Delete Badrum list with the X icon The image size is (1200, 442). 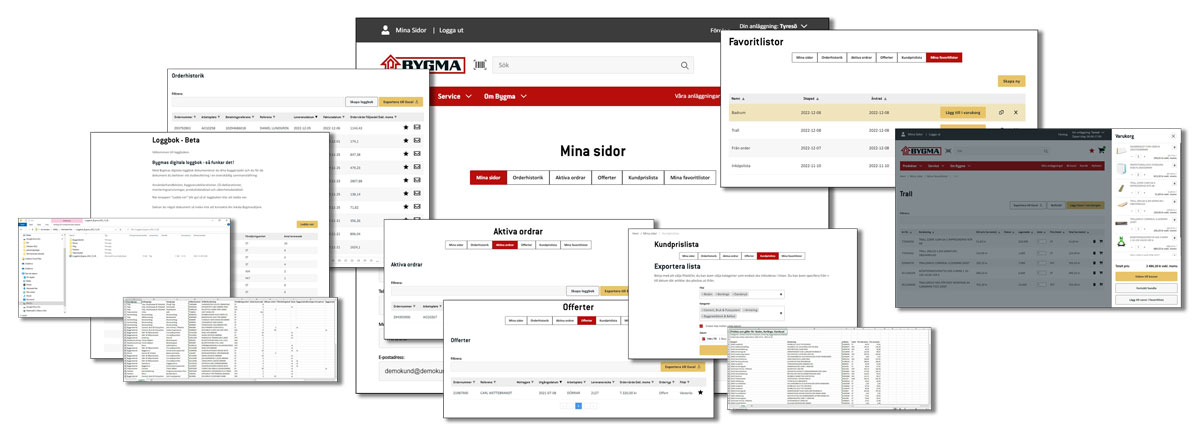[x=1015, y=112]
